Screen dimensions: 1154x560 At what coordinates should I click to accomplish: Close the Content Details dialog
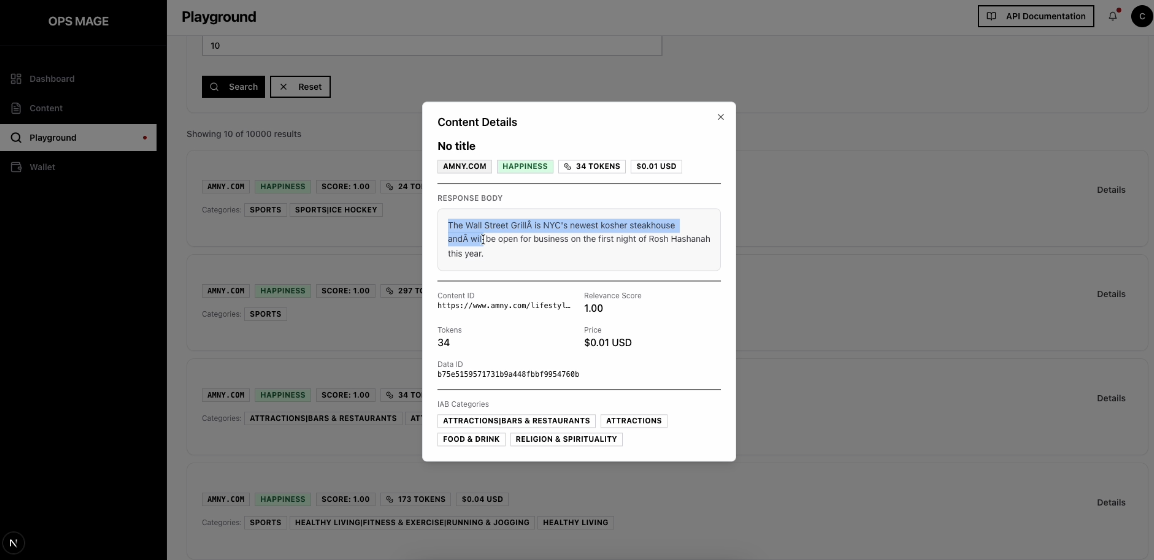(721, 117)
